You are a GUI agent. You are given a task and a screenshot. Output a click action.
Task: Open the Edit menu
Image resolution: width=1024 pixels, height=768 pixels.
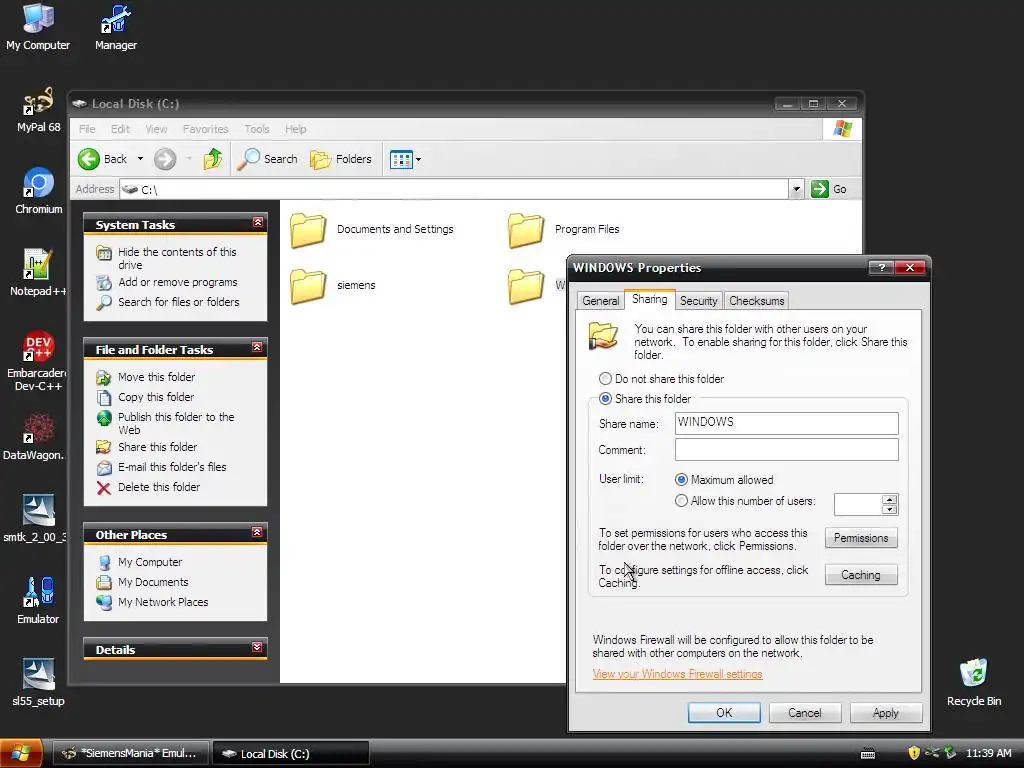click(120, 129)
